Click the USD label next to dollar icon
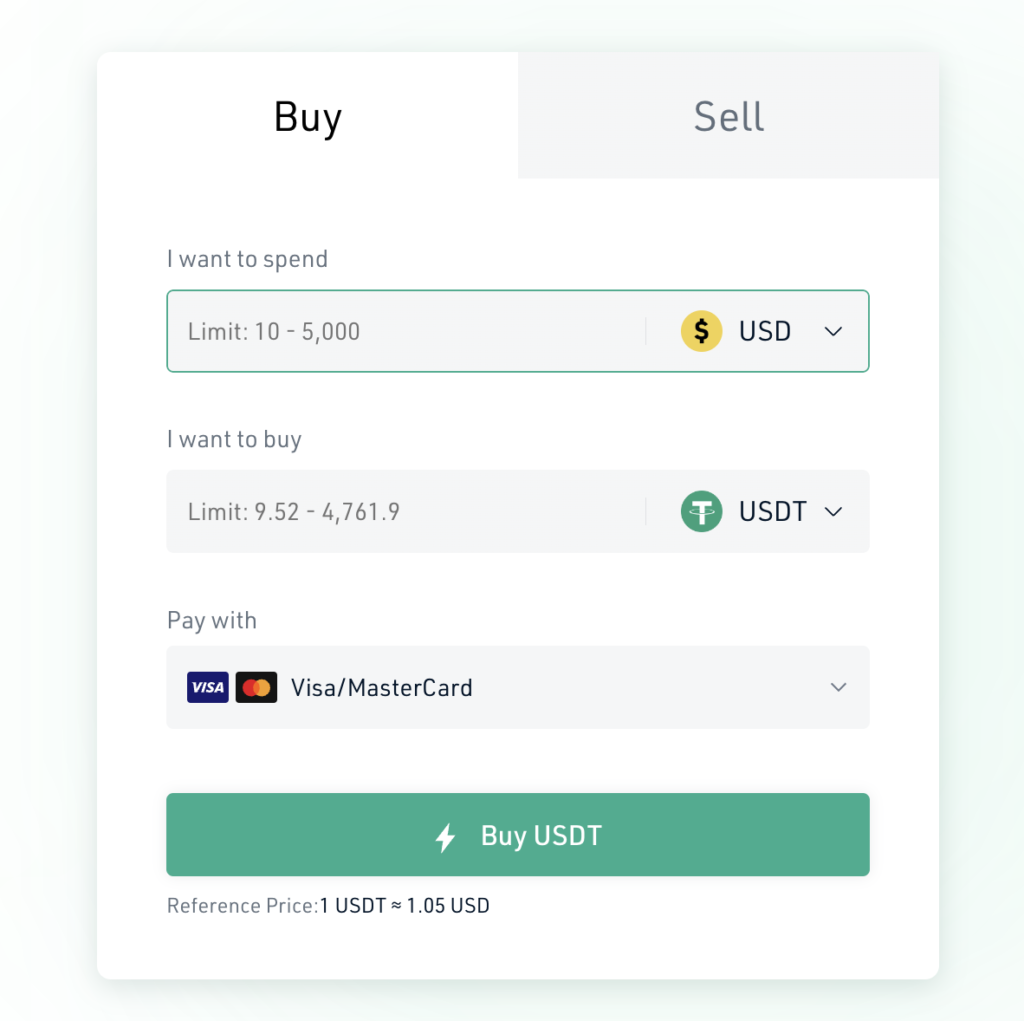The width and height of the screenshot is (1024, 1021). (x=764, y=331)
